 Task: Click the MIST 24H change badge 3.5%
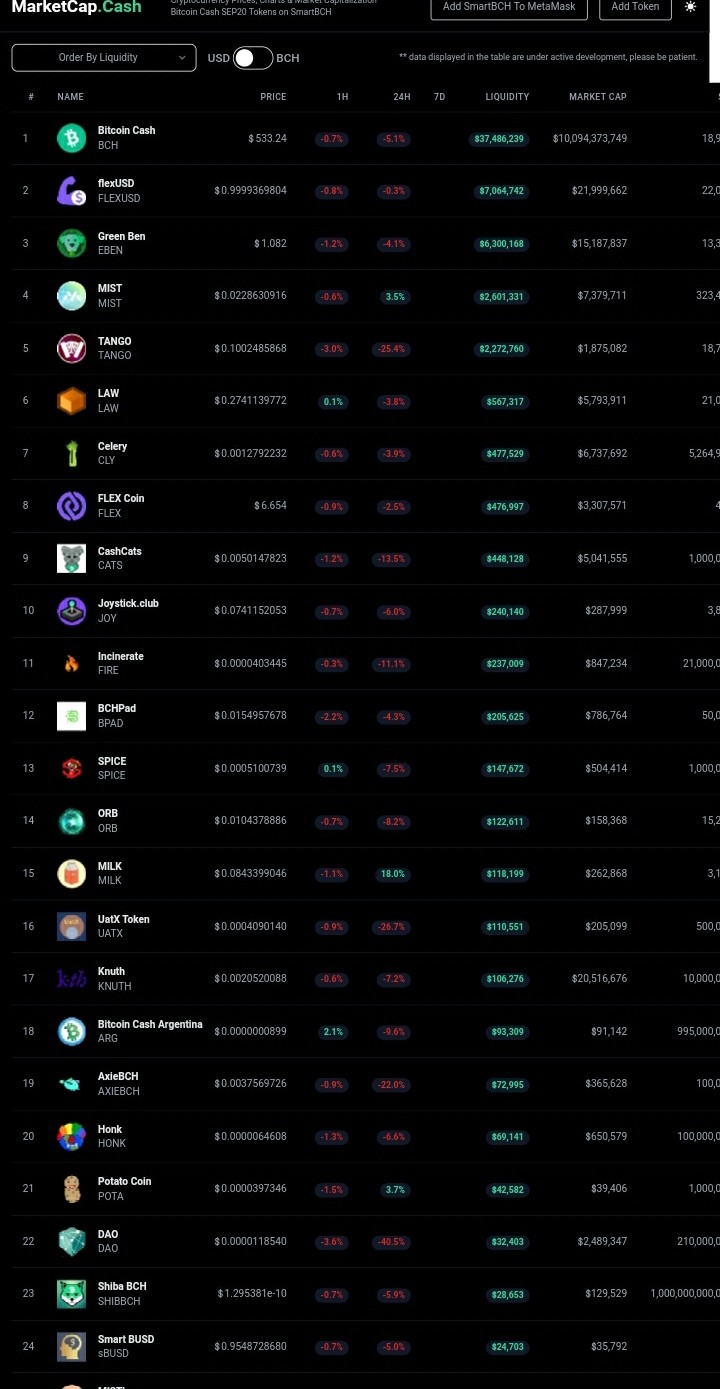(x=394, y=296)
